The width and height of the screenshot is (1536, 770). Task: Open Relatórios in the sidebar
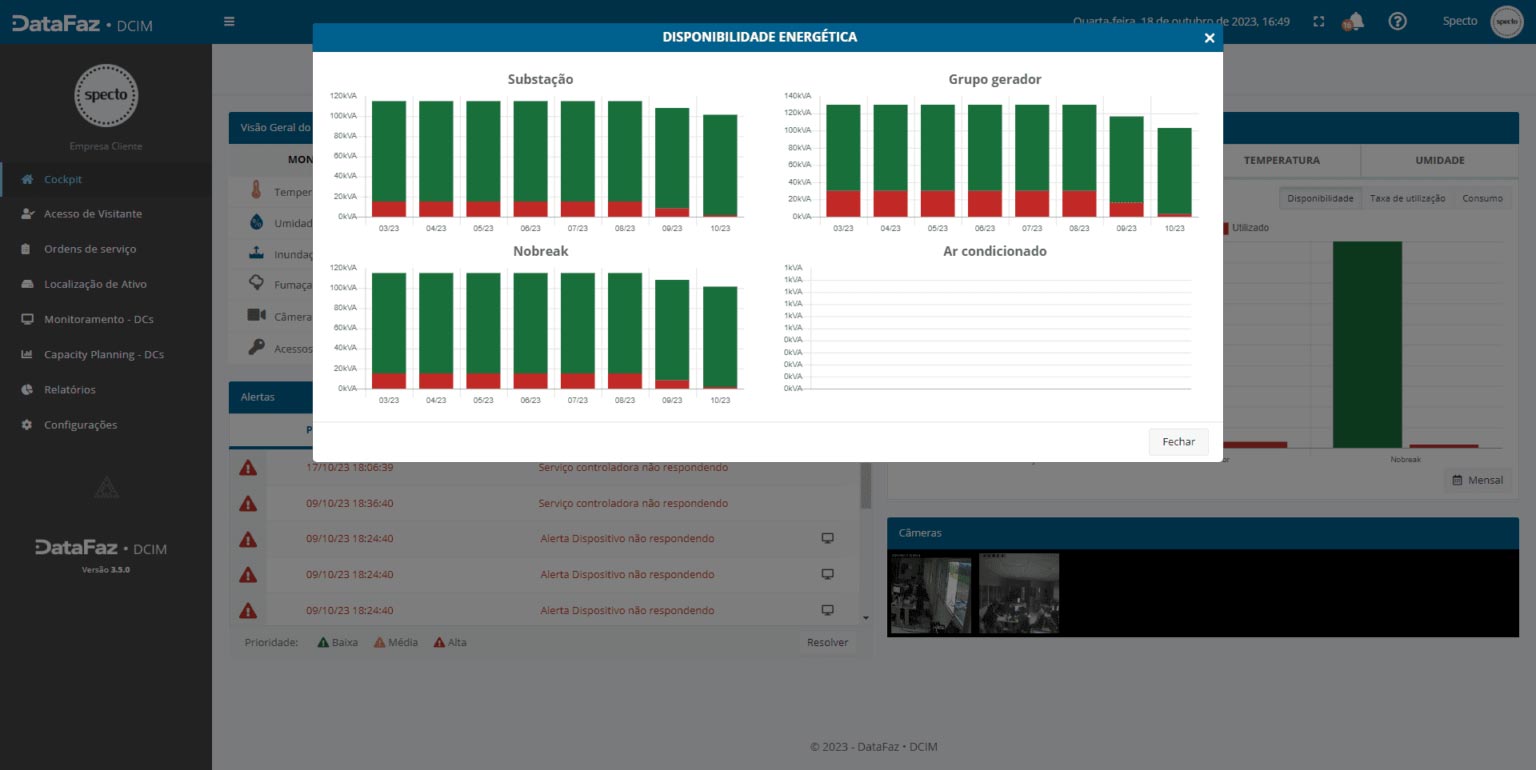70,390
